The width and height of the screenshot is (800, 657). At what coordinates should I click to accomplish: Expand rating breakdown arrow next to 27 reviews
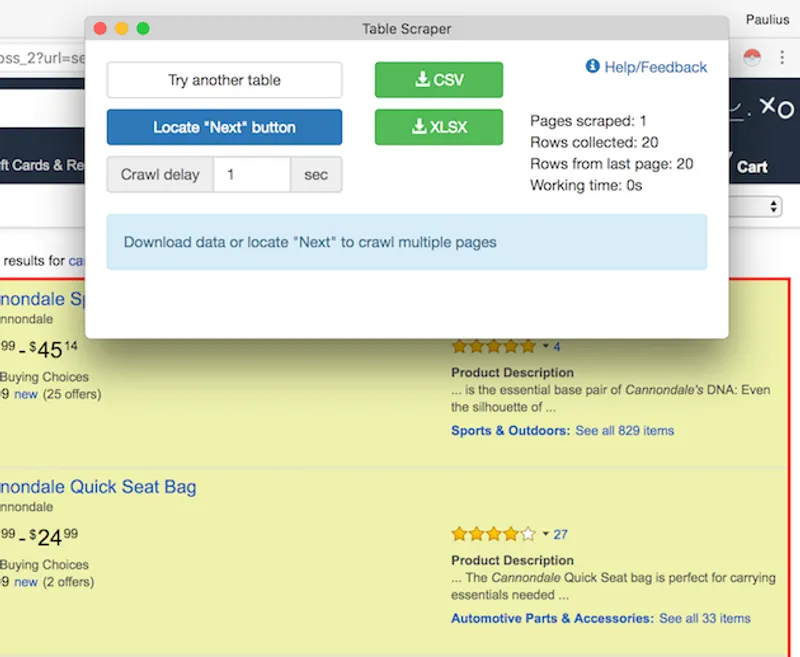[546, 534]
